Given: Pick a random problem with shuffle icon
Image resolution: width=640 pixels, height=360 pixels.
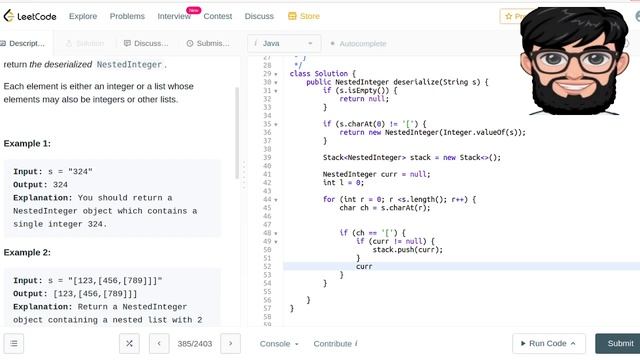Looking at the screenshot, I should (x=129, y=344).
